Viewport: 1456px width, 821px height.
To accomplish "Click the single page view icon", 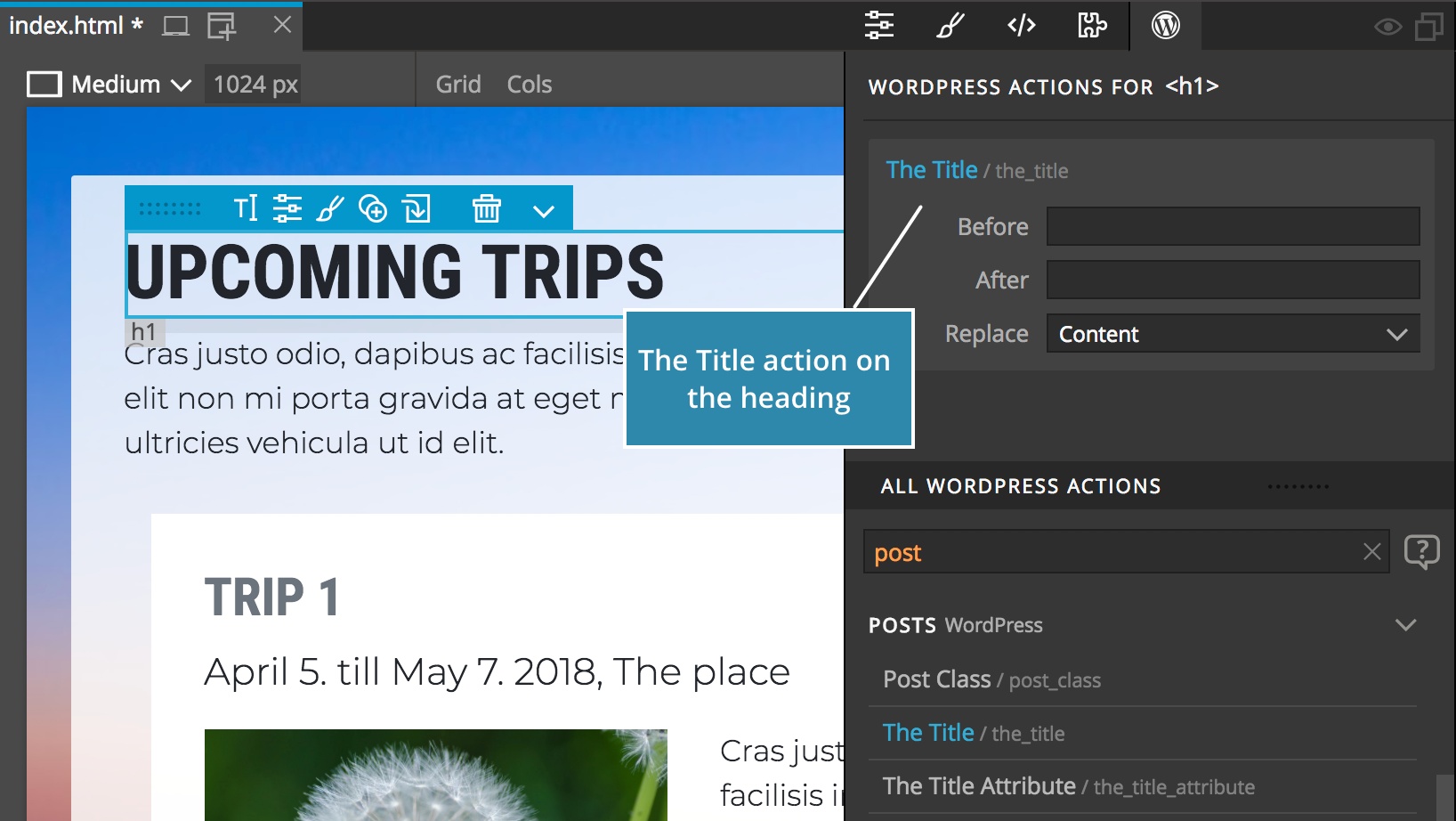I will 175,25.
